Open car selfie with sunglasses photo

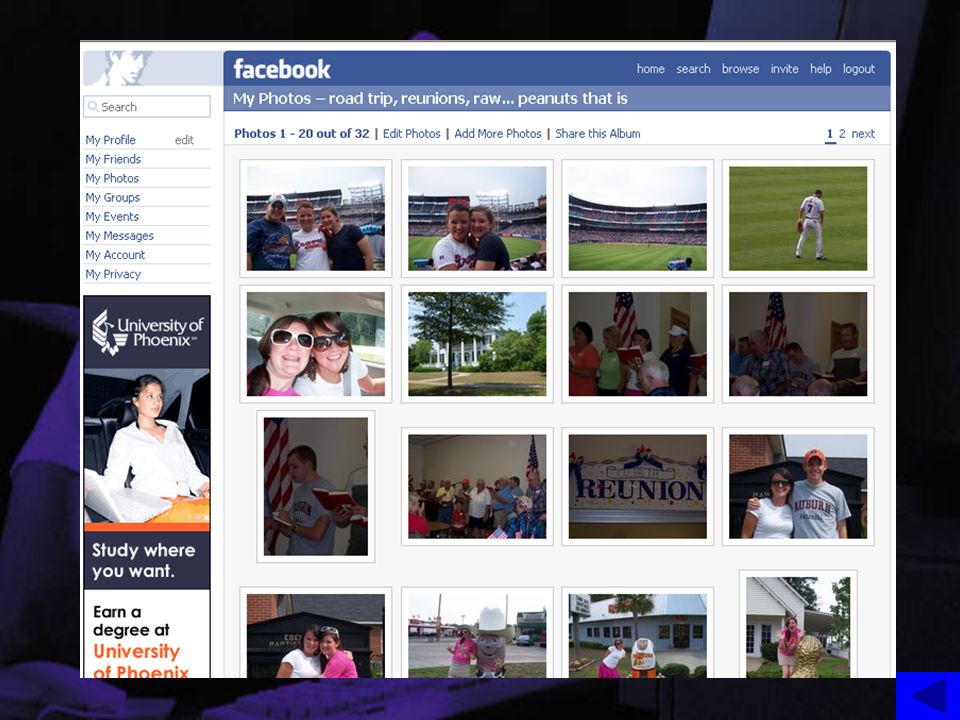point(315,344)
